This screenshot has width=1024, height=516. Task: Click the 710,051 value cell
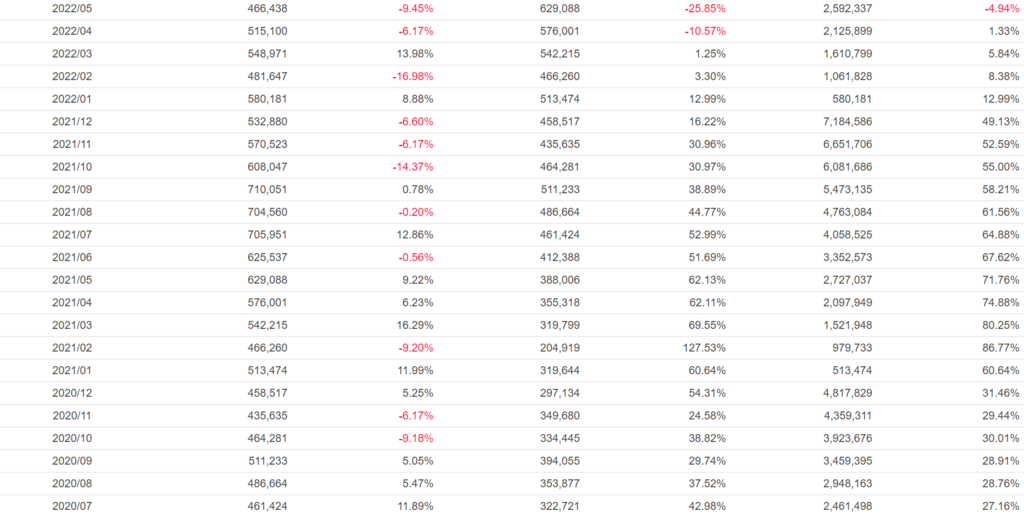268,189
